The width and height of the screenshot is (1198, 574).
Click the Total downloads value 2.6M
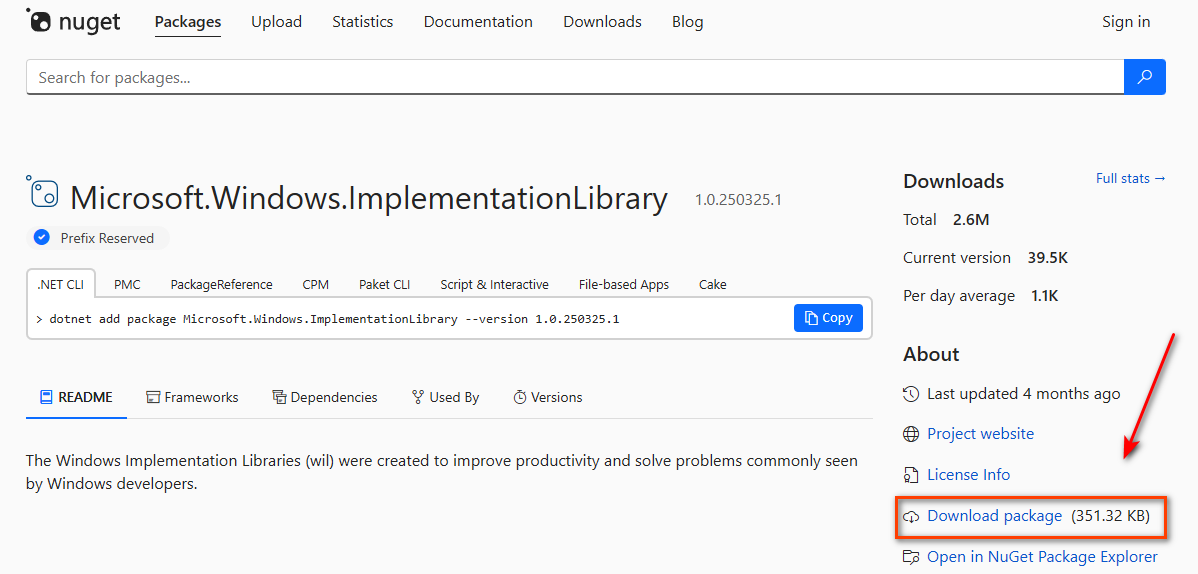[x=971, y=220]
